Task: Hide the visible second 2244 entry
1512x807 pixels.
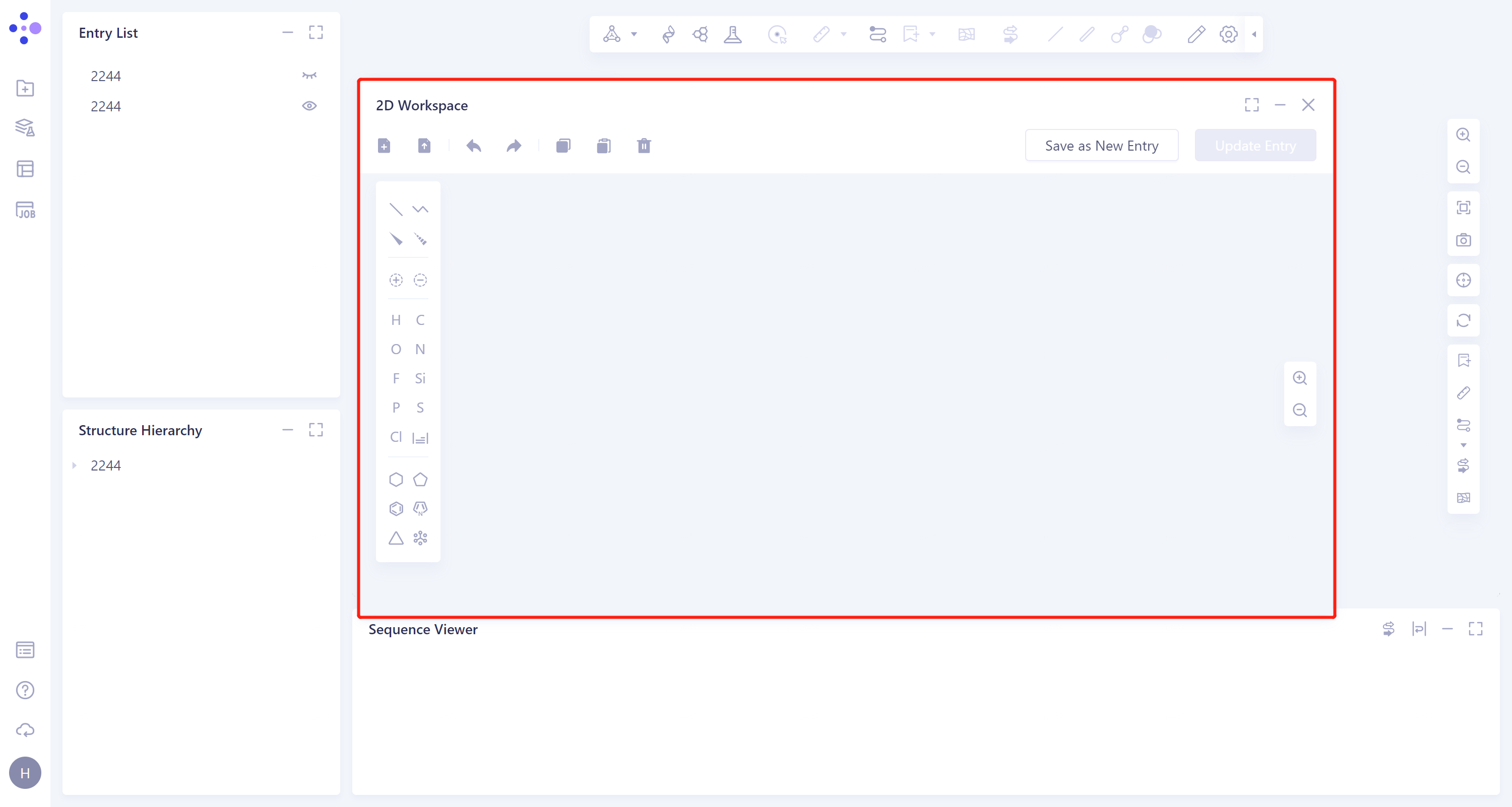Action: [x=309, y=106]
